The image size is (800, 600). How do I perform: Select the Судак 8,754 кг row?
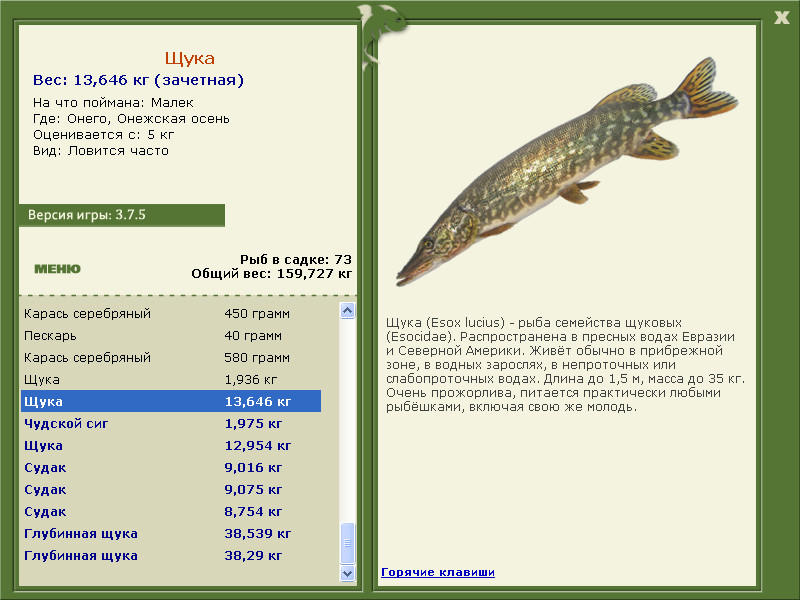click(171, 511)
